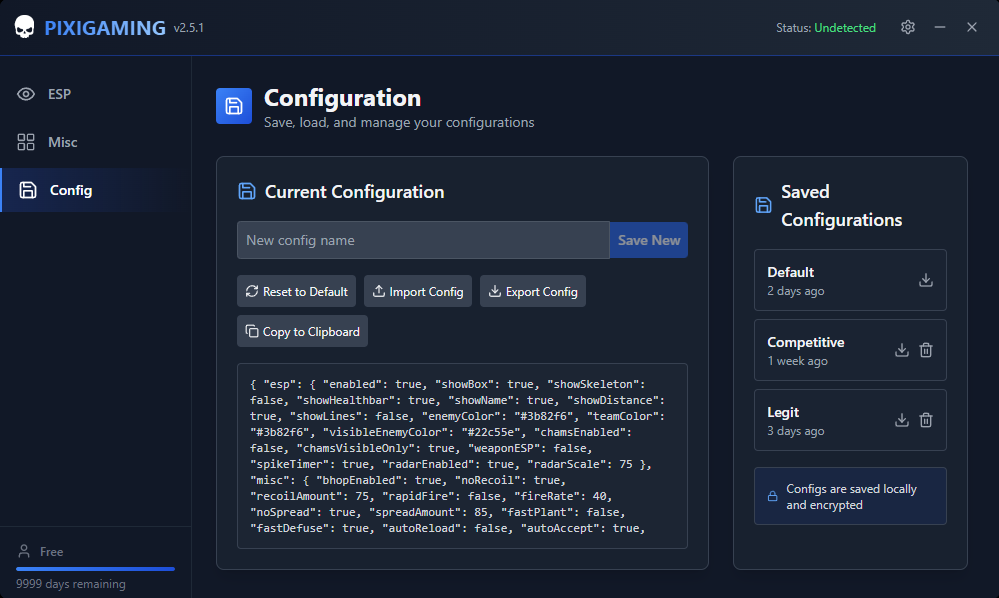The width and height of the screenshot is (999, 598).
Task: Click the user icon next to Free
Action: click(24, 551)
